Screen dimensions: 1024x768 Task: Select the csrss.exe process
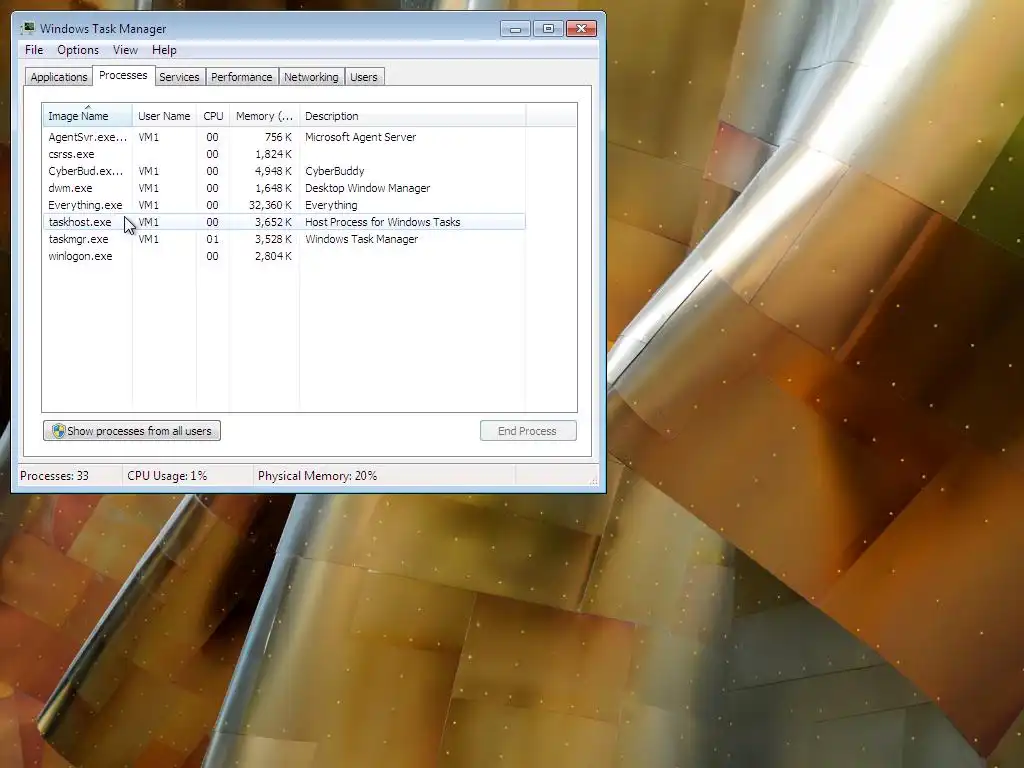pyautogui.click(x=284, y=154)
